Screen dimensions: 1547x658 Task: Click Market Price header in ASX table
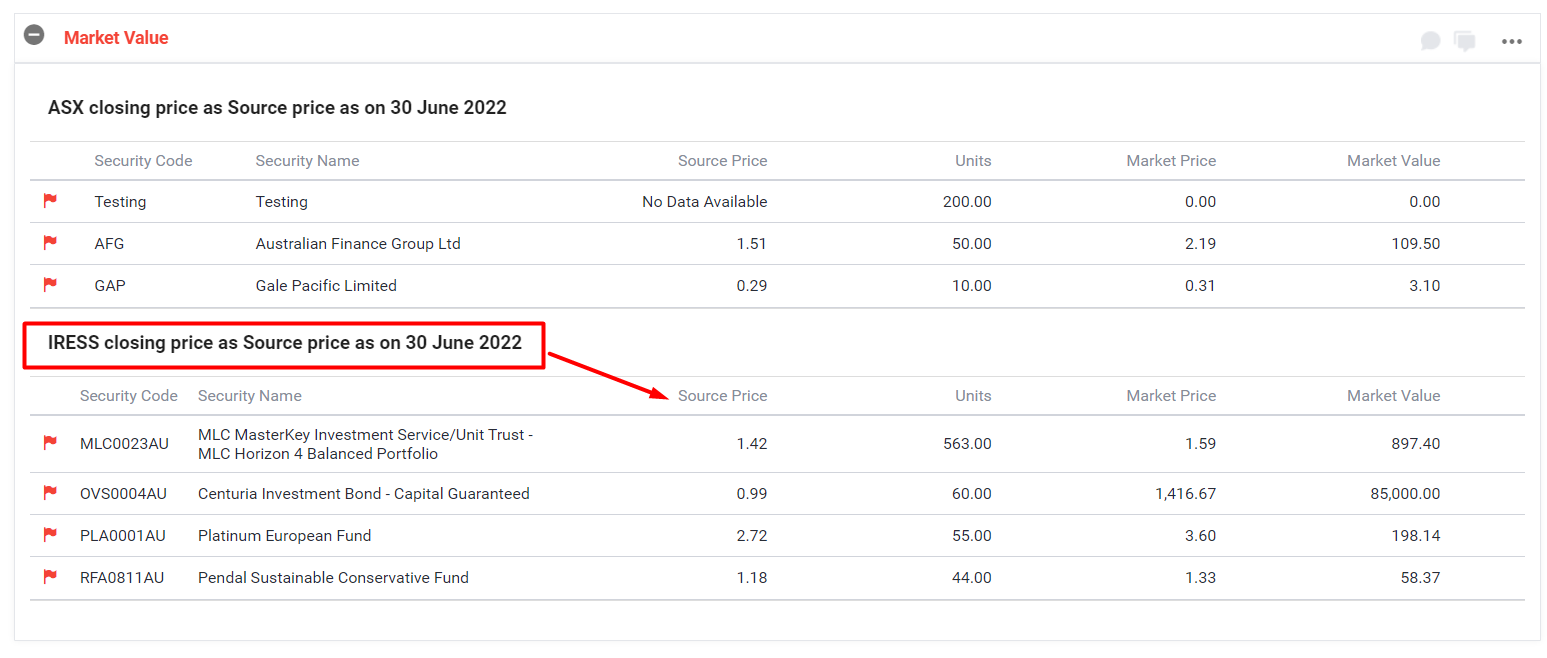1171,161
